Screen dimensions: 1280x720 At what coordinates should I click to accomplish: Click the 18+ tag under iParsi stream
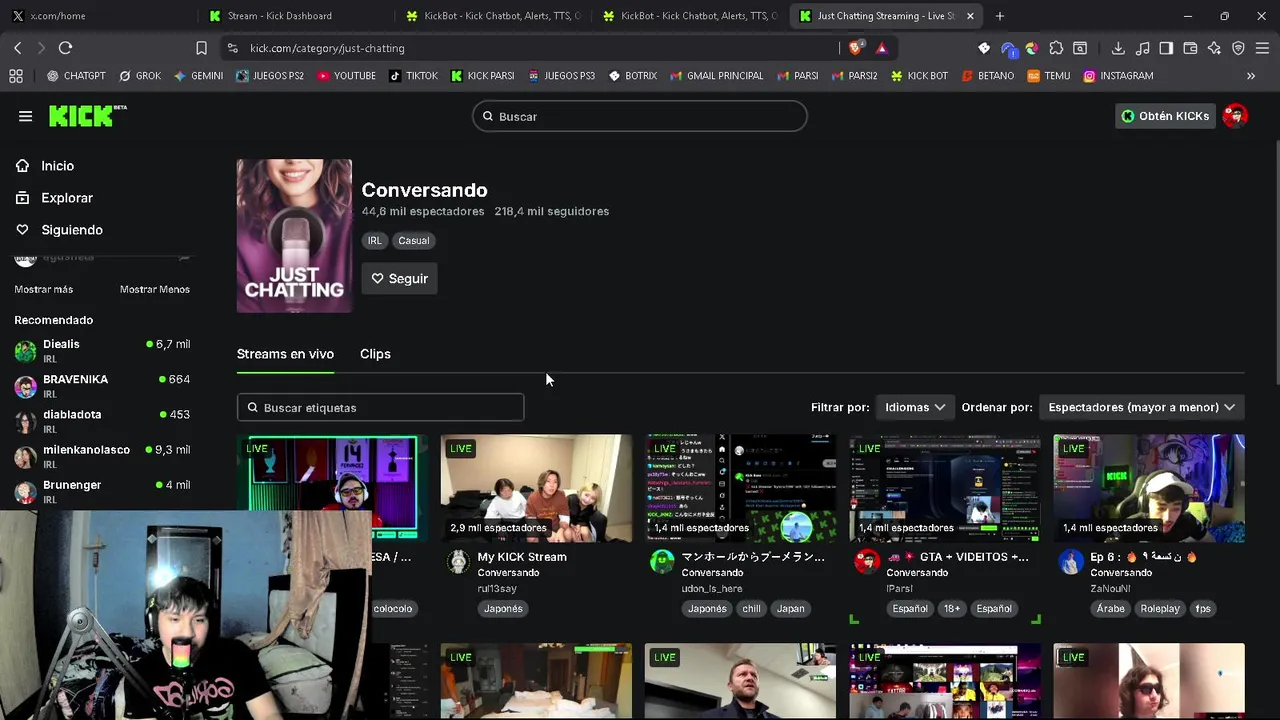tap(952, 609)
